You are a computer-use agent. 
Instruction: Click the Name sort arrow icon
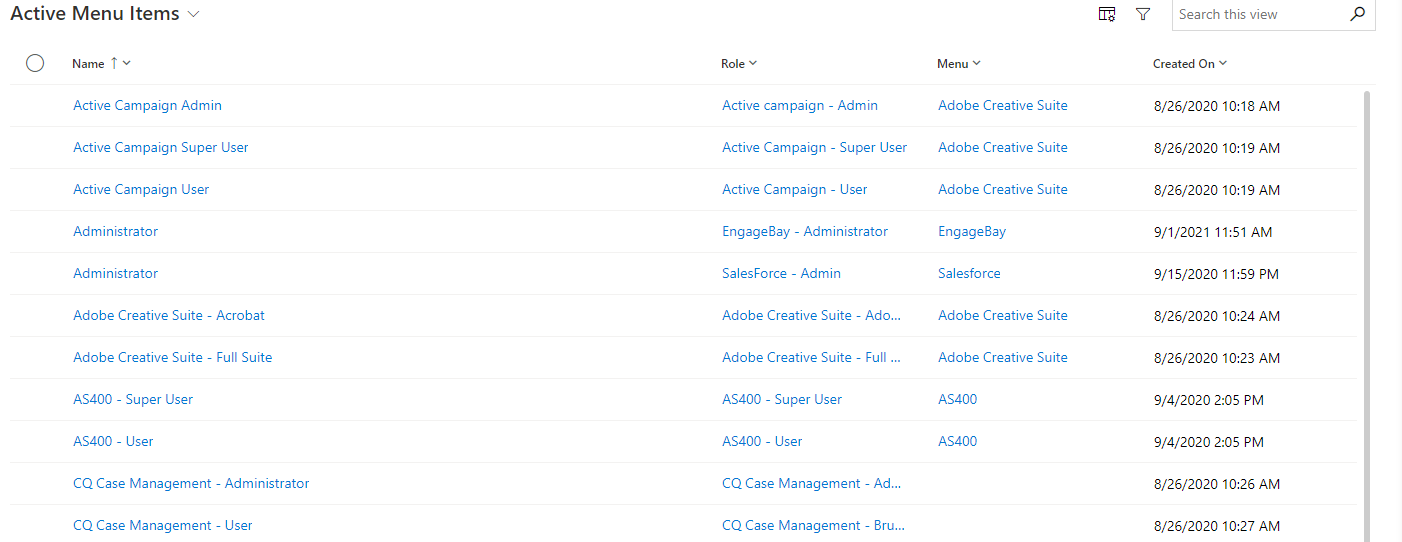[x=114, y=63]
